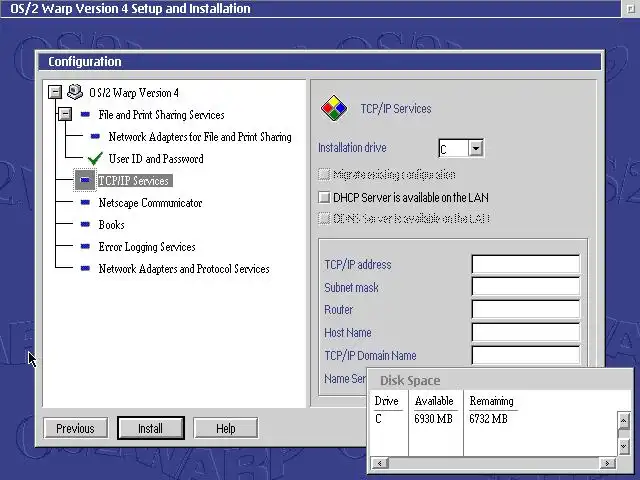Click the computer icon beside OS/2 Warp Version 4

pos(75,92)
